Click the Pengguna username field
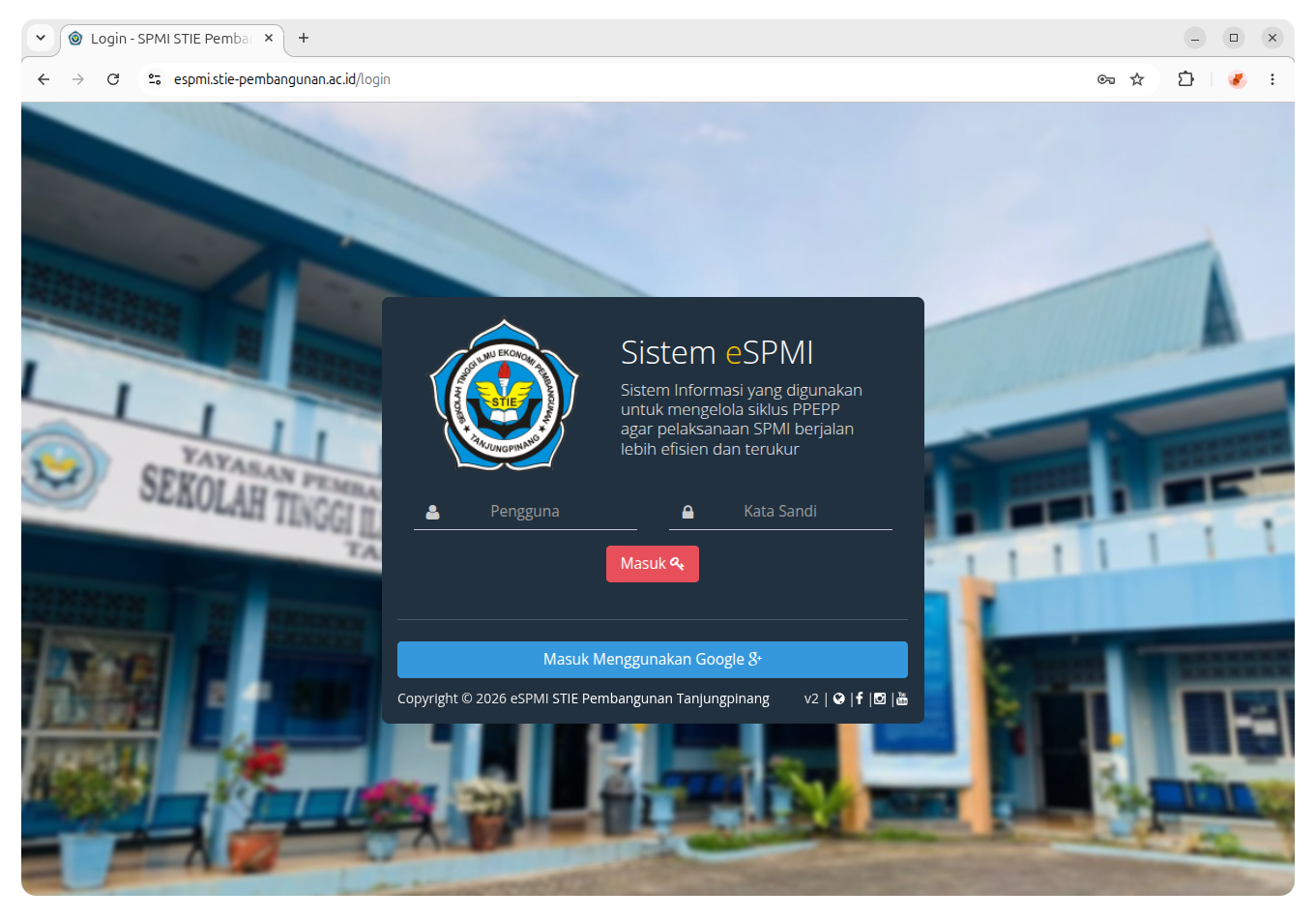This screenshot has height=920, width=1316. 525,511
